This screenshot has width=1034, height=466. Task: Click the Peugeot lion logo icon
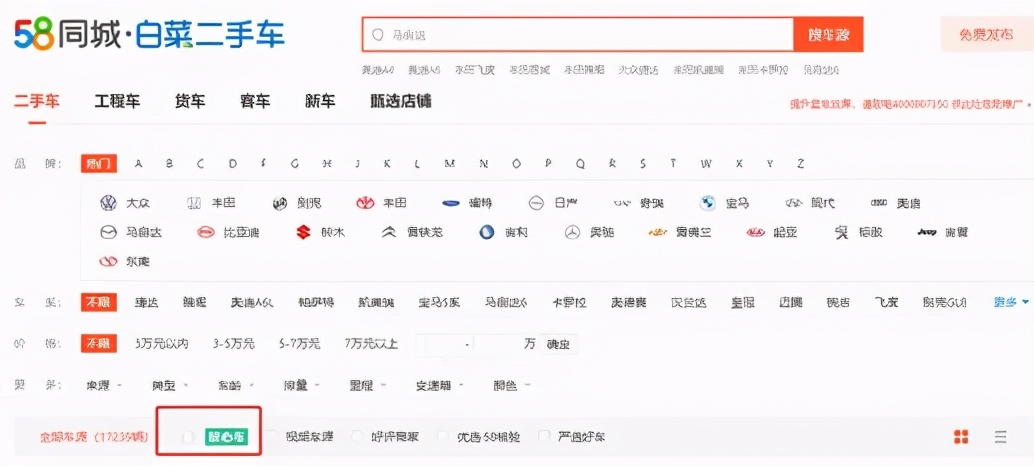click(841, 232)
